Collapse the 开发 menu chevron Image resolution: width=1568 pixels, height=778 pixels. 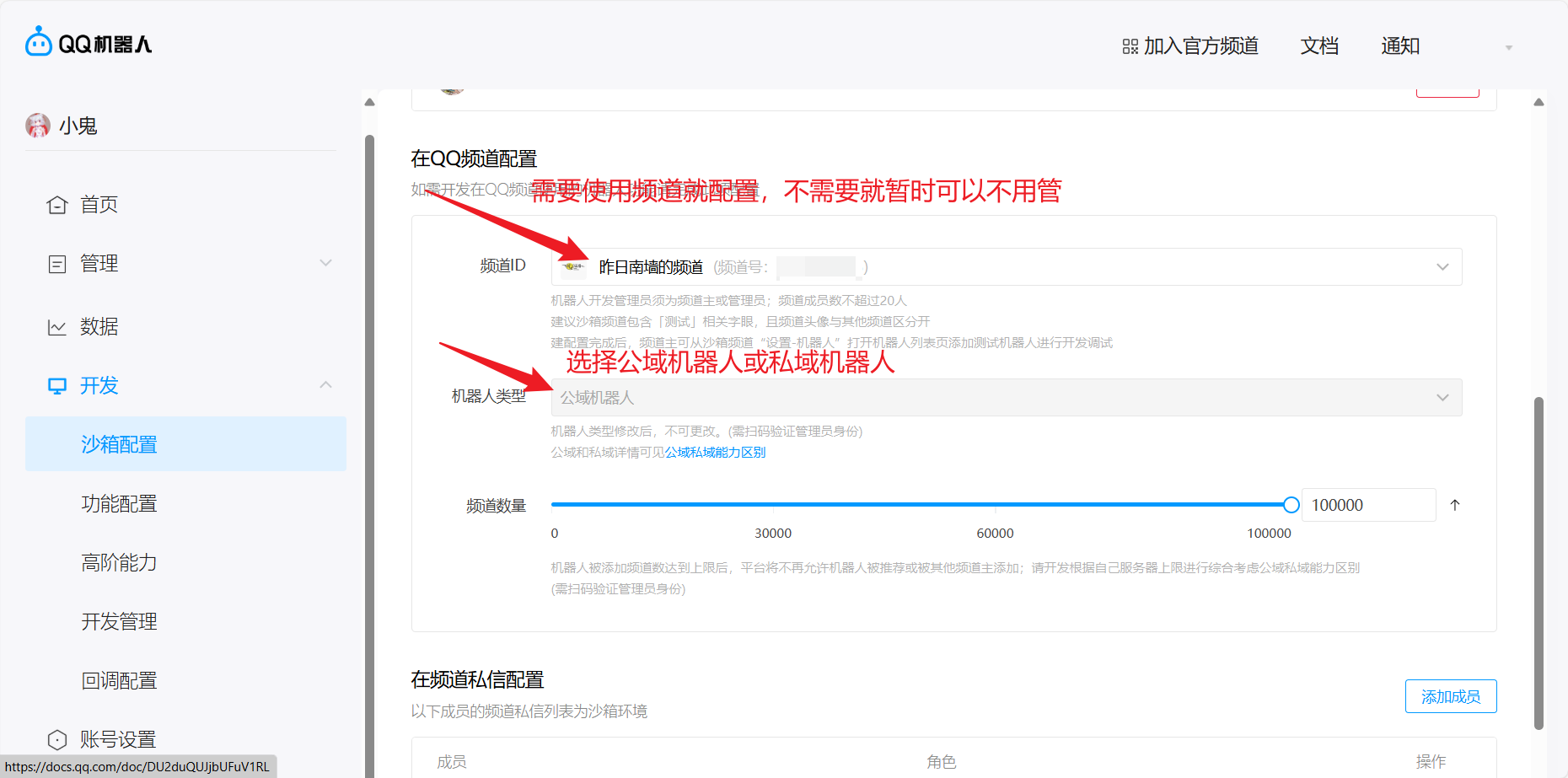tap(326, 385)
